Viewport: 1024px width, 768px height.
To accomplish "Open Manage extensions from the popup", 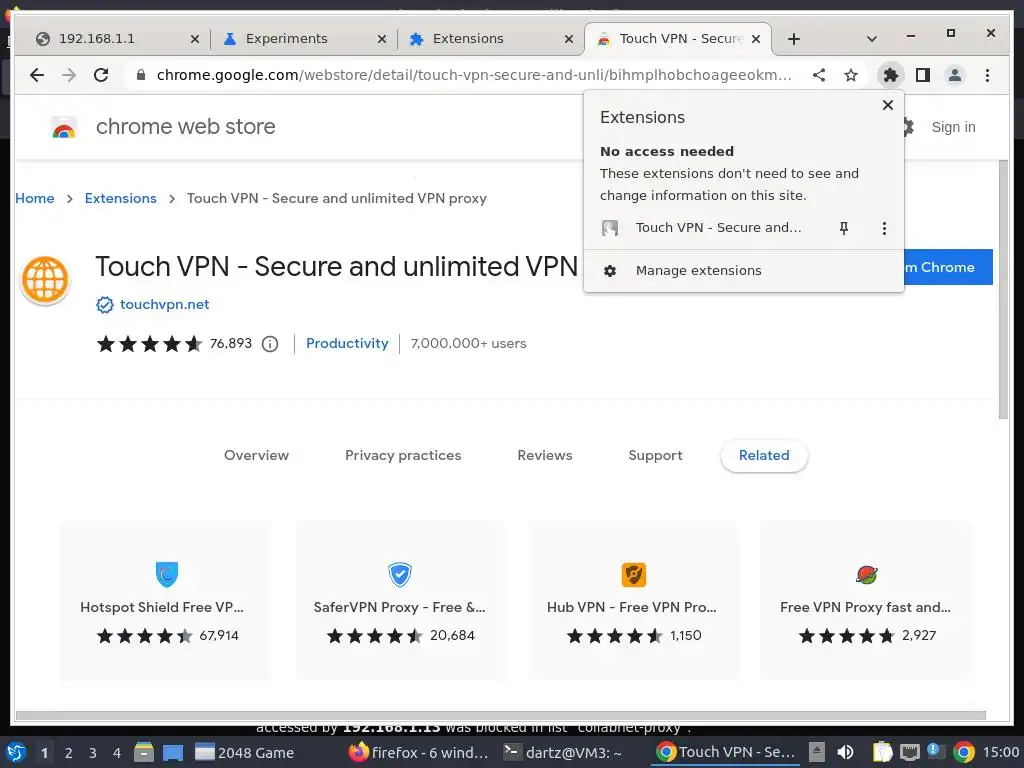I will pos(698,270).
